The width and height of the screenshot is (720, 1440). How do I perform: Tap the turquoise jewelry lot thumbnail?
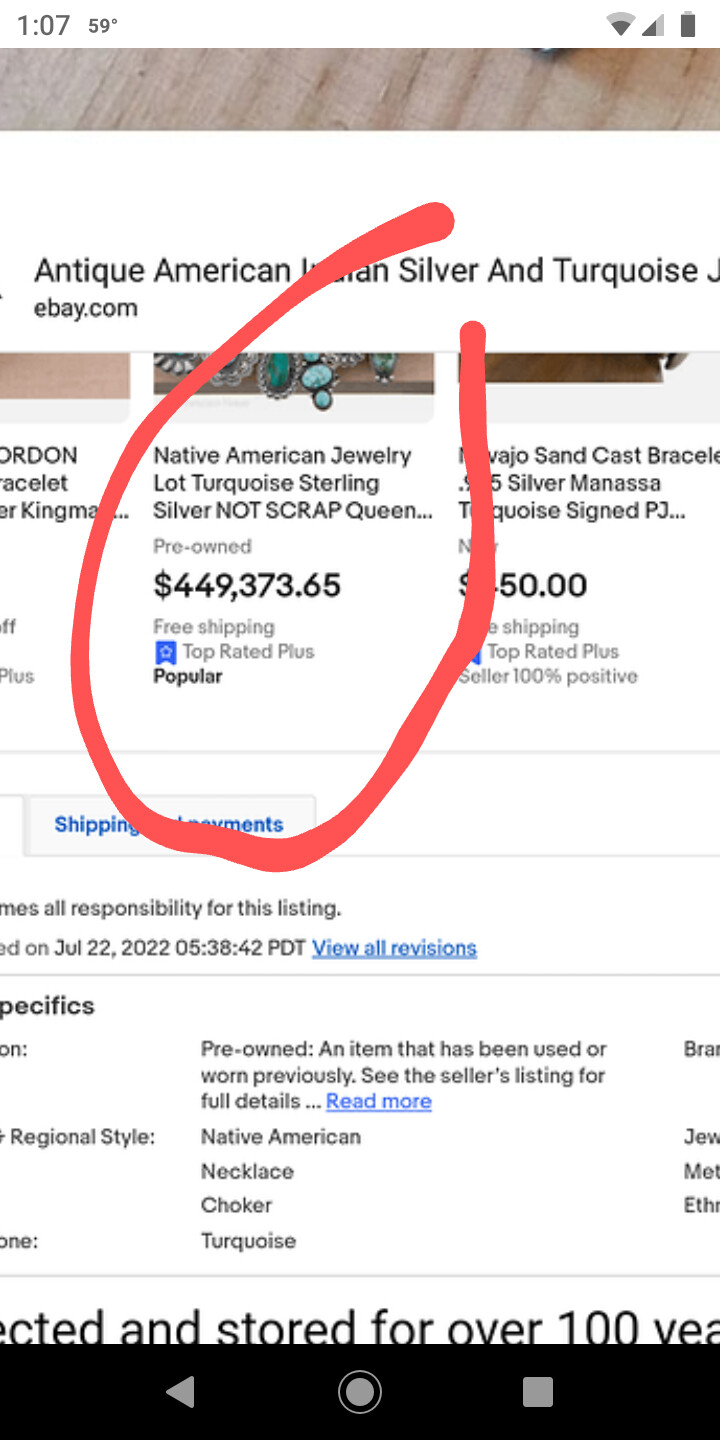coord(293,378)
